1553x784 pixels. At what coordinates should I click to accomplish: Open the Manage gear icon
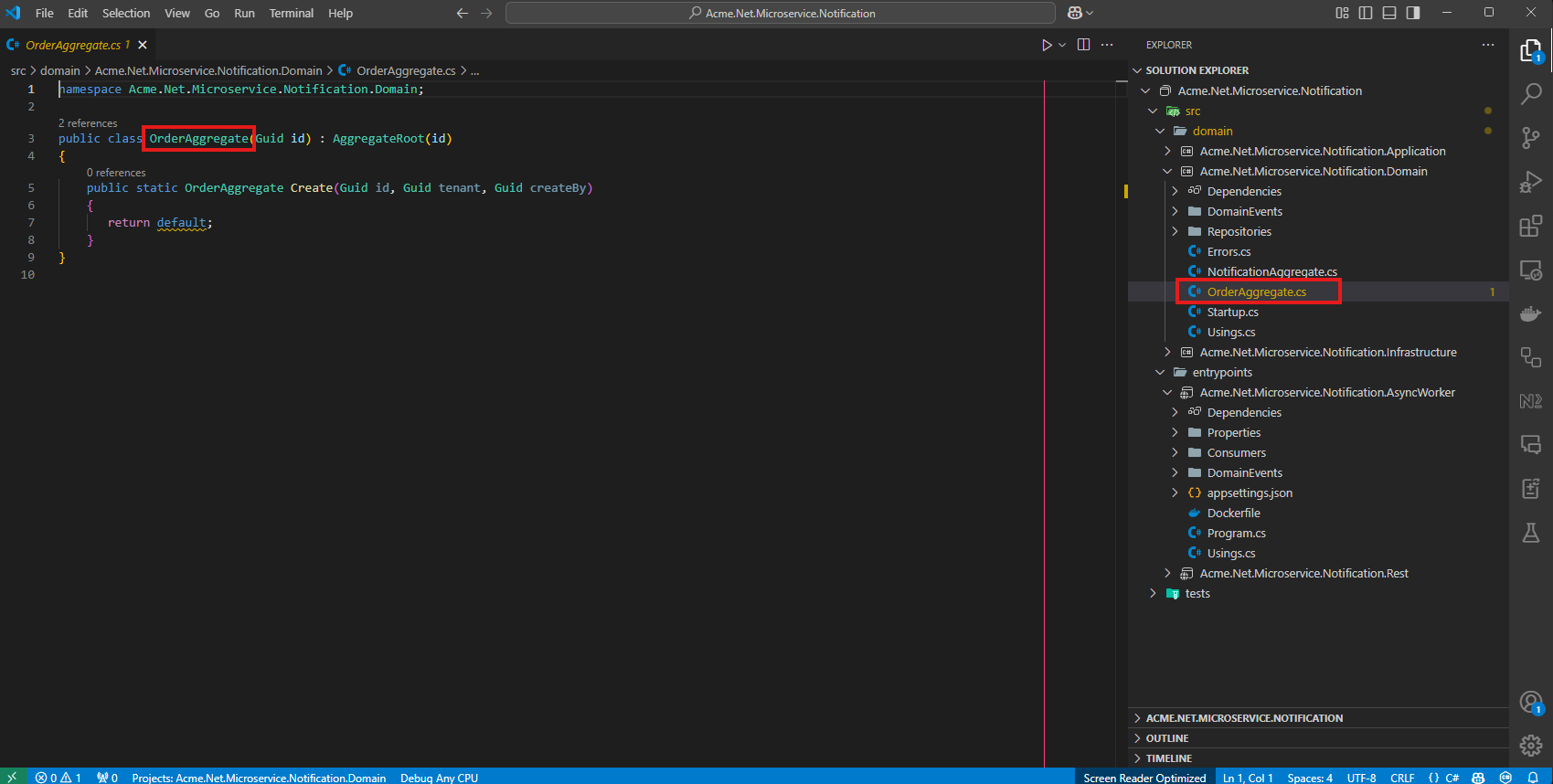coord(1531,746)
